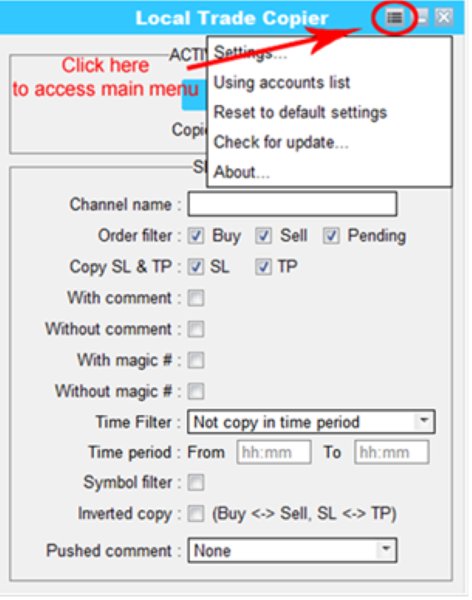Select Reset to default settings
This screenshot has width=472, height=600.
(300, 112)
